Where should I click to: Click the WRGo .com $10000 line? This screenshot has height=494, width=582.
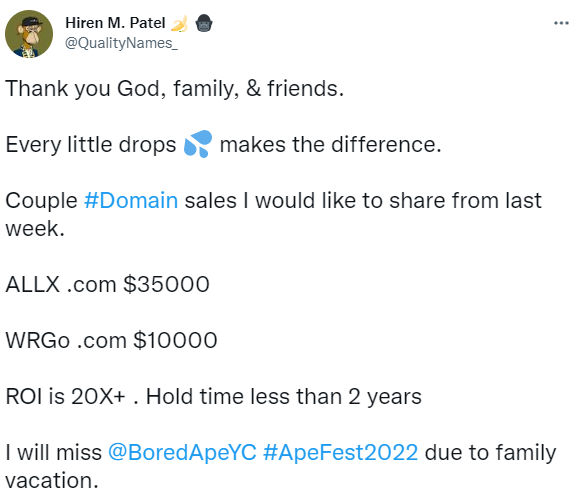pos(111,340)
